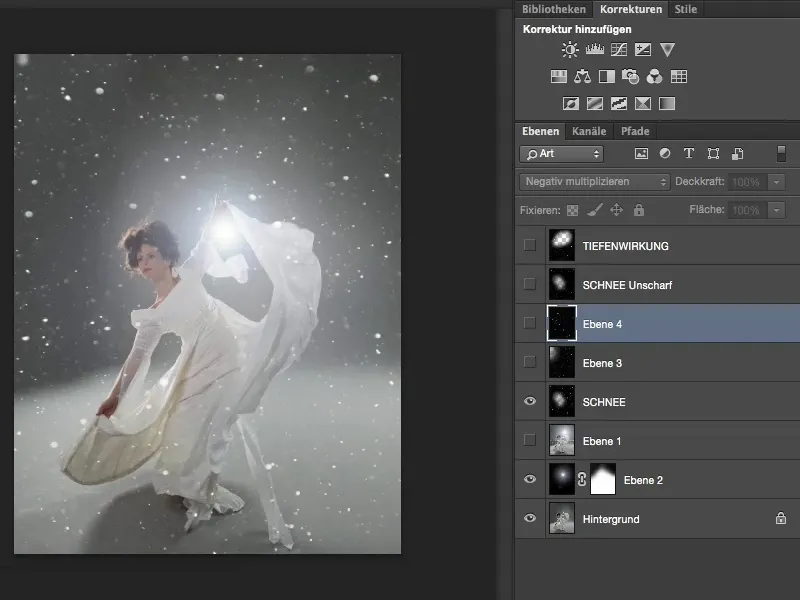The image size is (800, 600).
Task: Add a Levels adjustment layer
Action: coord(595,49)
